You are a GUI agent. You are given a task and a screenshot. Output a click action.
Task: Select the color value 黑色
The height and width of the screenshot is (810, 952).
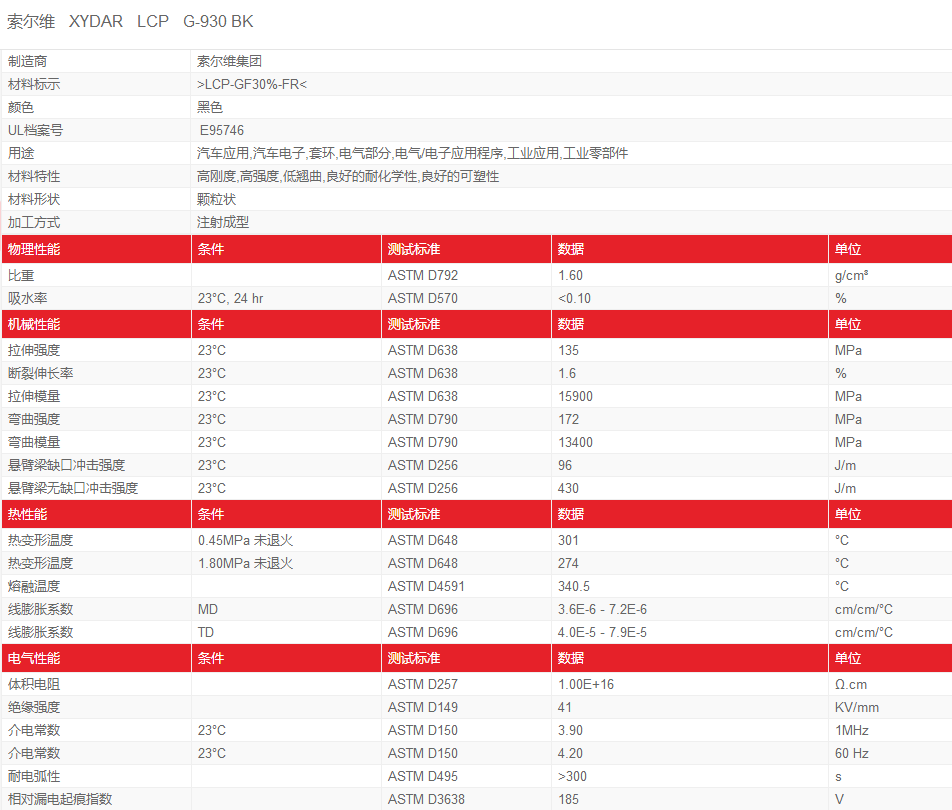[x=209, y=107]
